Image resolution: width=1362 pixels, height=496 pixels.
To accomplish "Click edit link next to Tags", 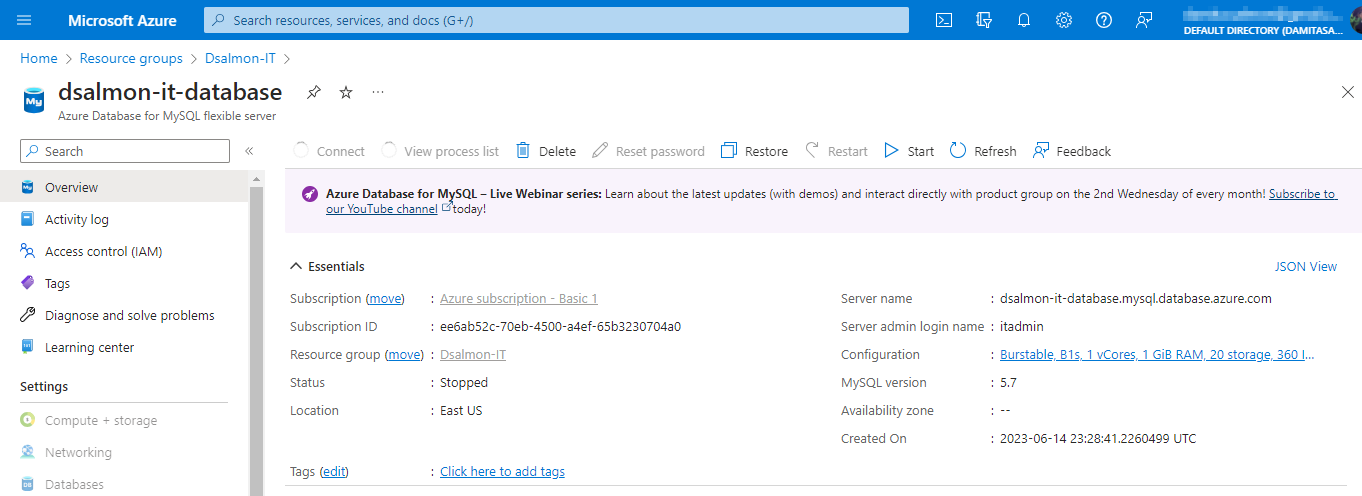I will point(335,471).
